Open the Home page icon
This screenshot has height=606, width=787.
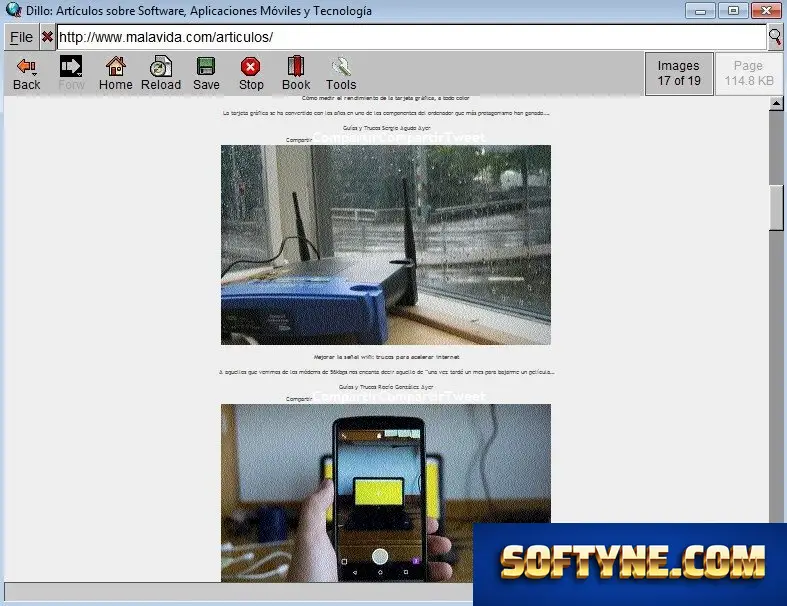click(115, 73)
